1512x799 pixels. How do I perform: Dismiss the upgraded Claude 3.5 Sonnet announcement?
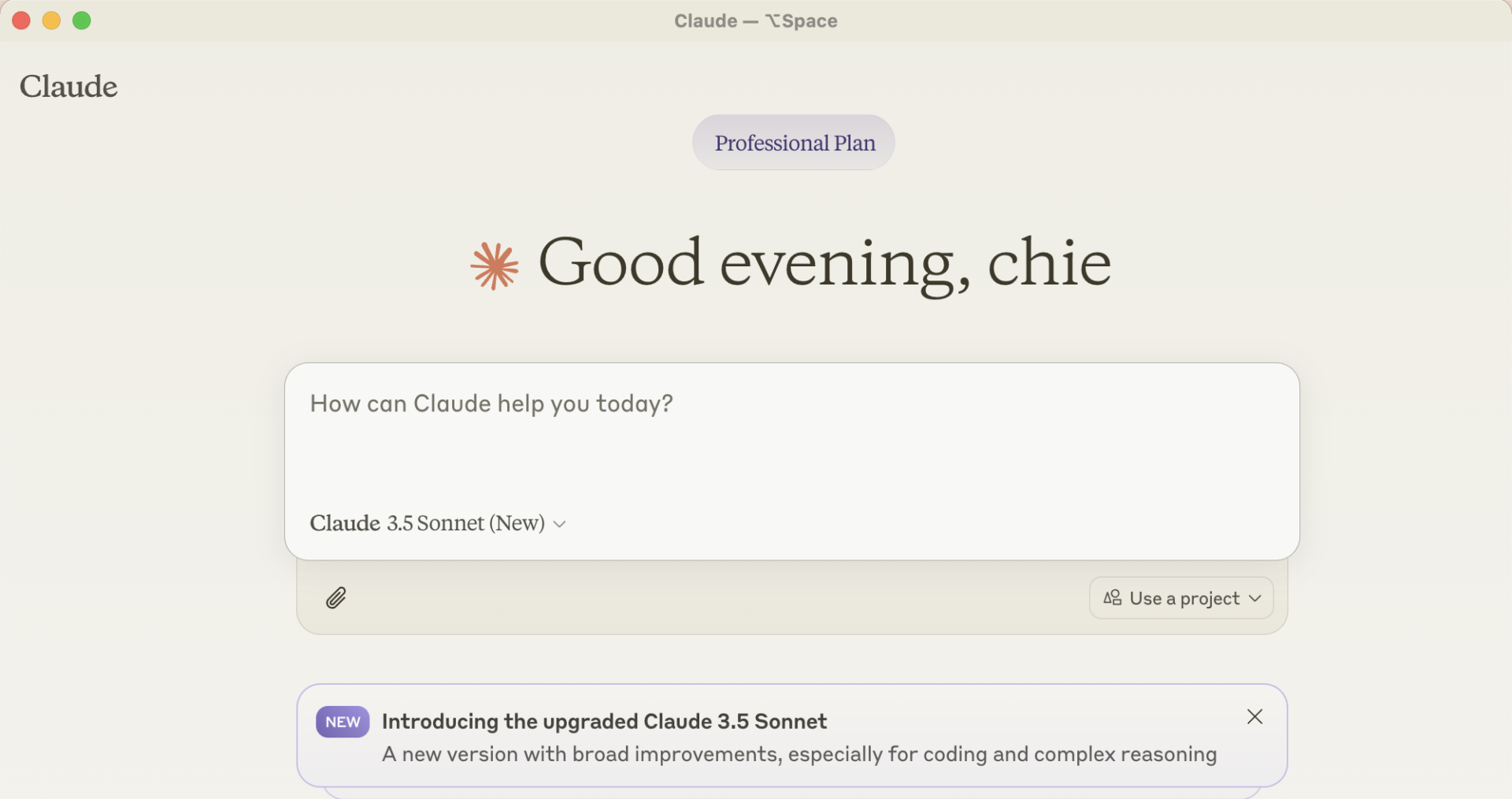tap(1254, 717)
